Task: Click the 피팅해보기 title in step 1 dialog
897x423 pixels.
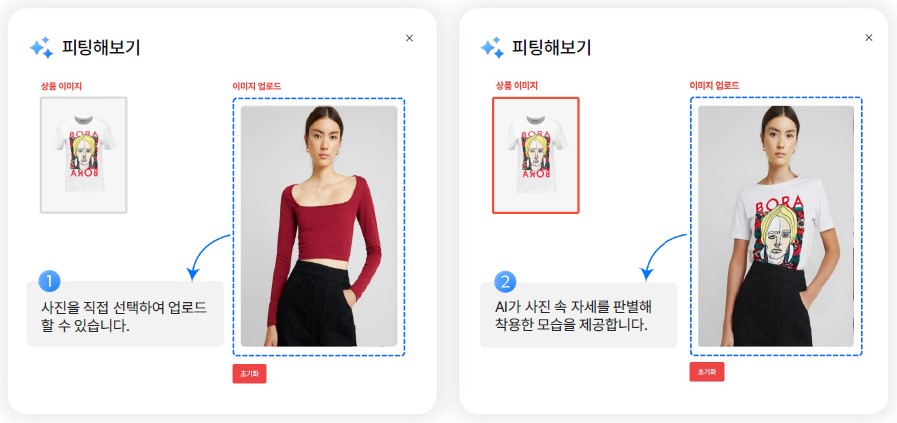Action: point(101,48)
